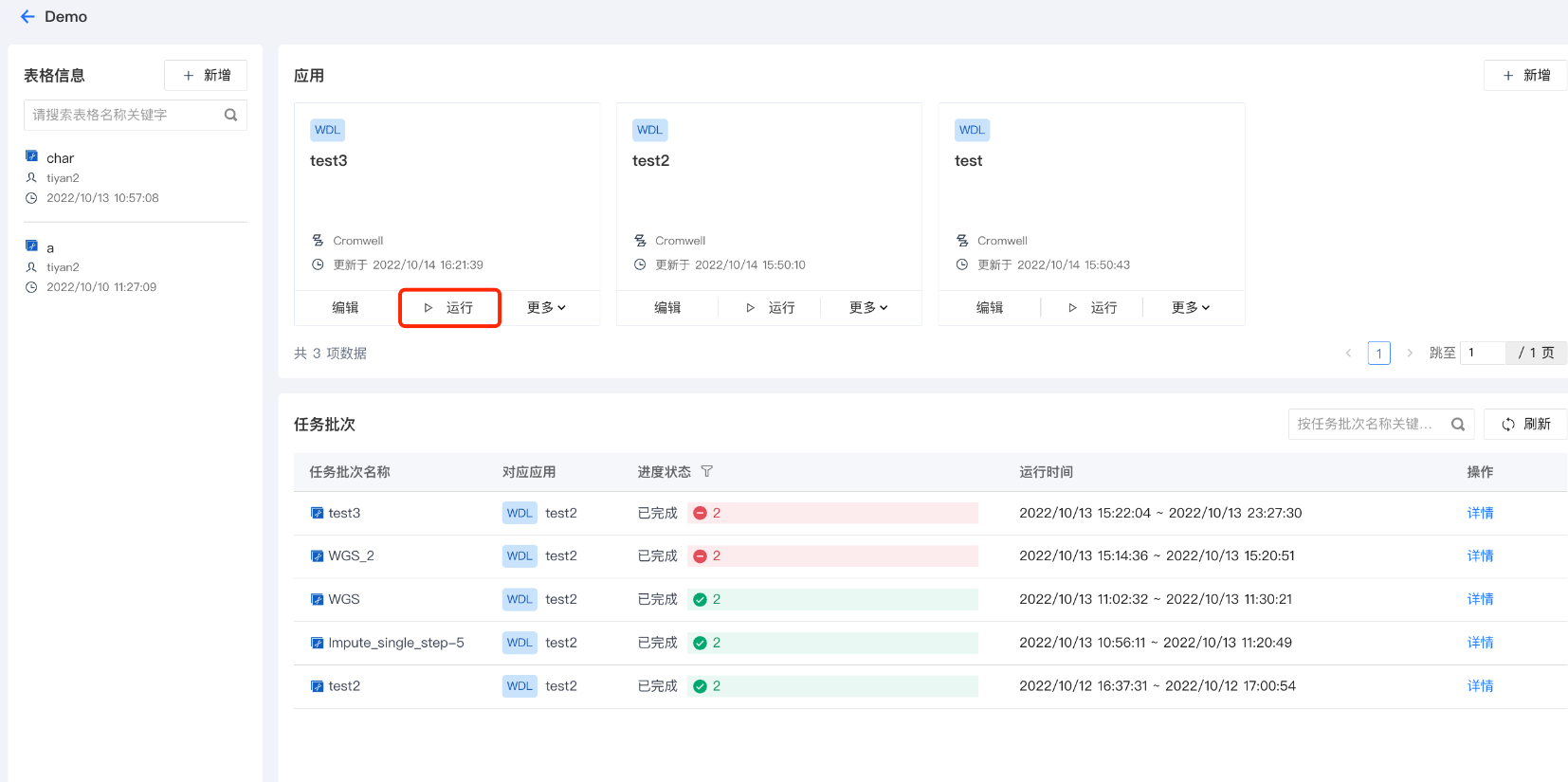Click the search icon in table name search
This screenshot has height=782, width=1568.
point(230,115)
